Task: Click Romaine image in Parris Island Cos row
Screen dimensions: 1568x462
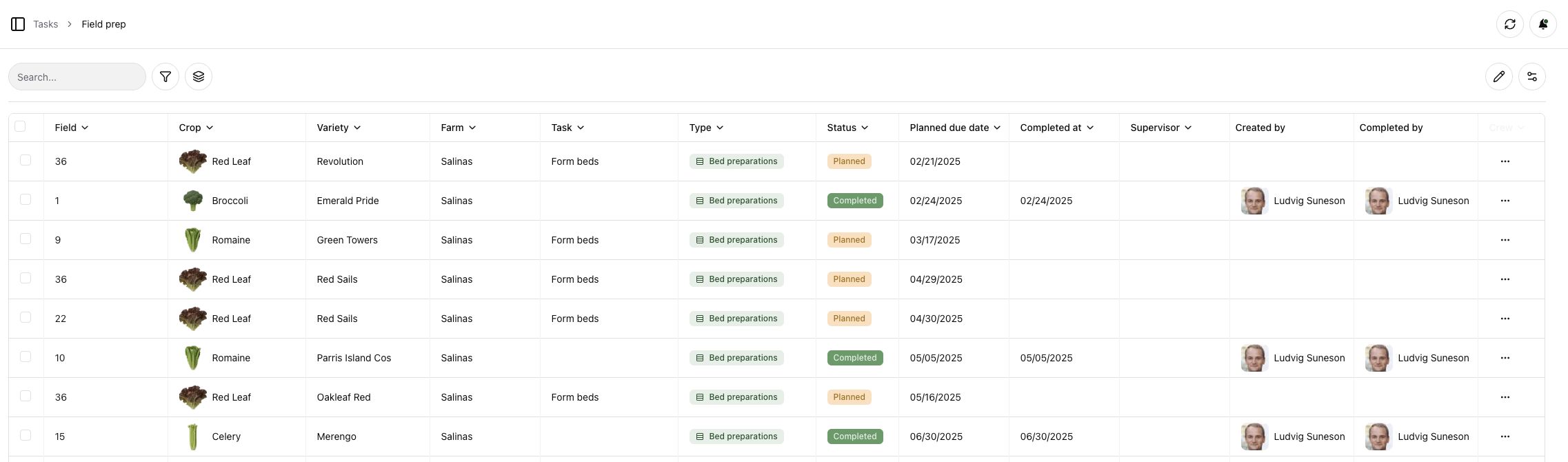Action: click(x=193, y=358)
